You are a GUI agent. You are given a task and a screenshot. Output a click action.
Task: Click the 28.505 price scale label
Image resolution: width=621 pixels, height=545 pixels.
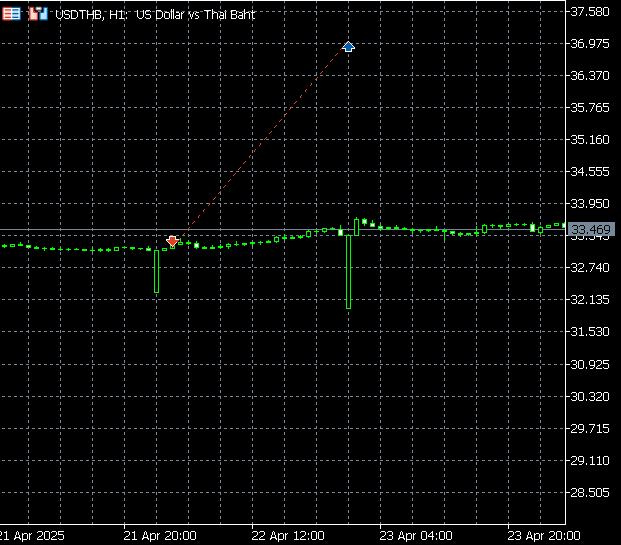(x=590, y=492)
